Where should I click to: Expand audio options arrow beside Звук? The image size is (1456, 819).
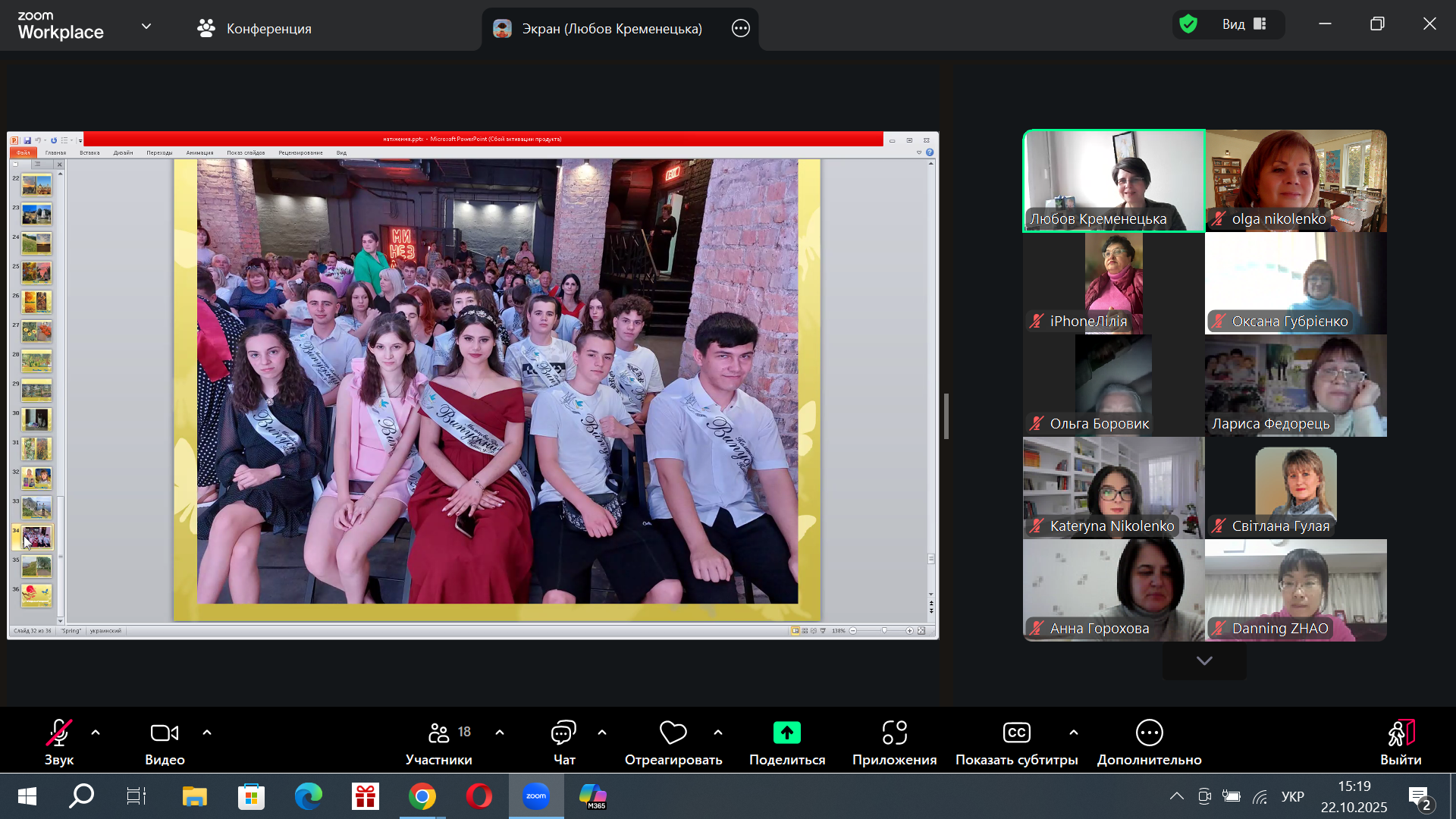point(96,733)
